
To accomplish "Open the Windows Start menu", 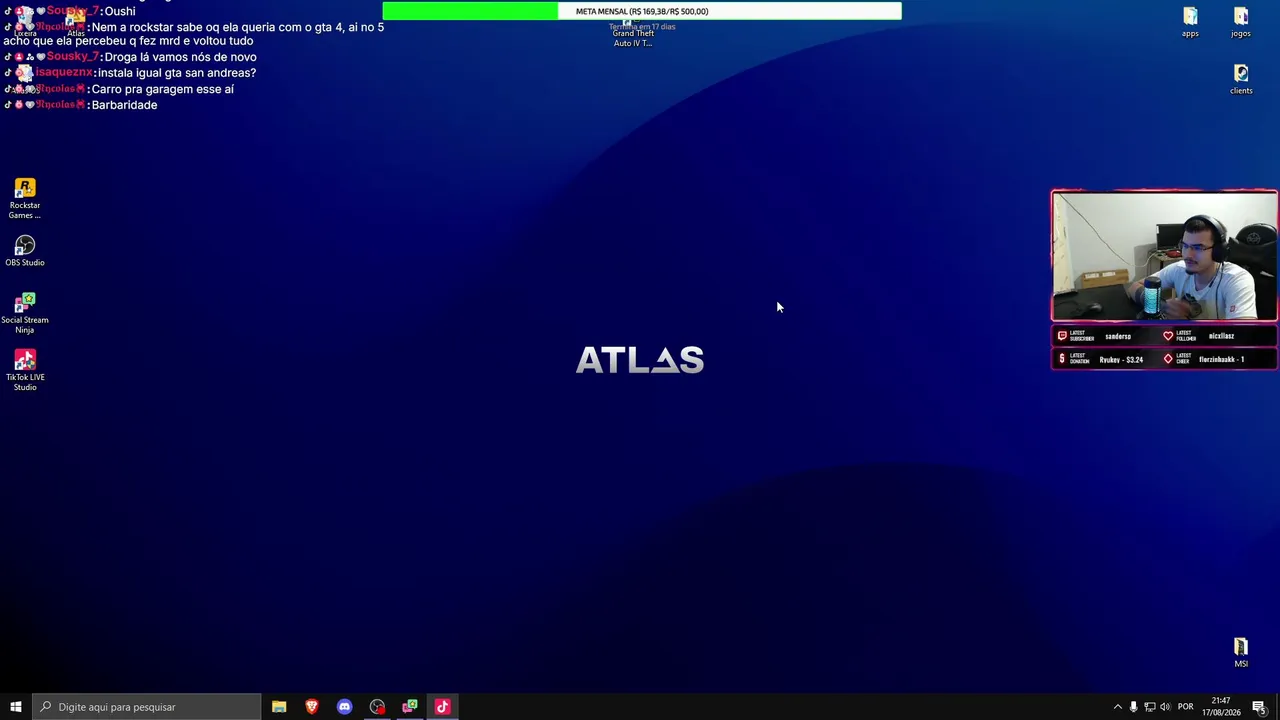I will click(16, 707).
